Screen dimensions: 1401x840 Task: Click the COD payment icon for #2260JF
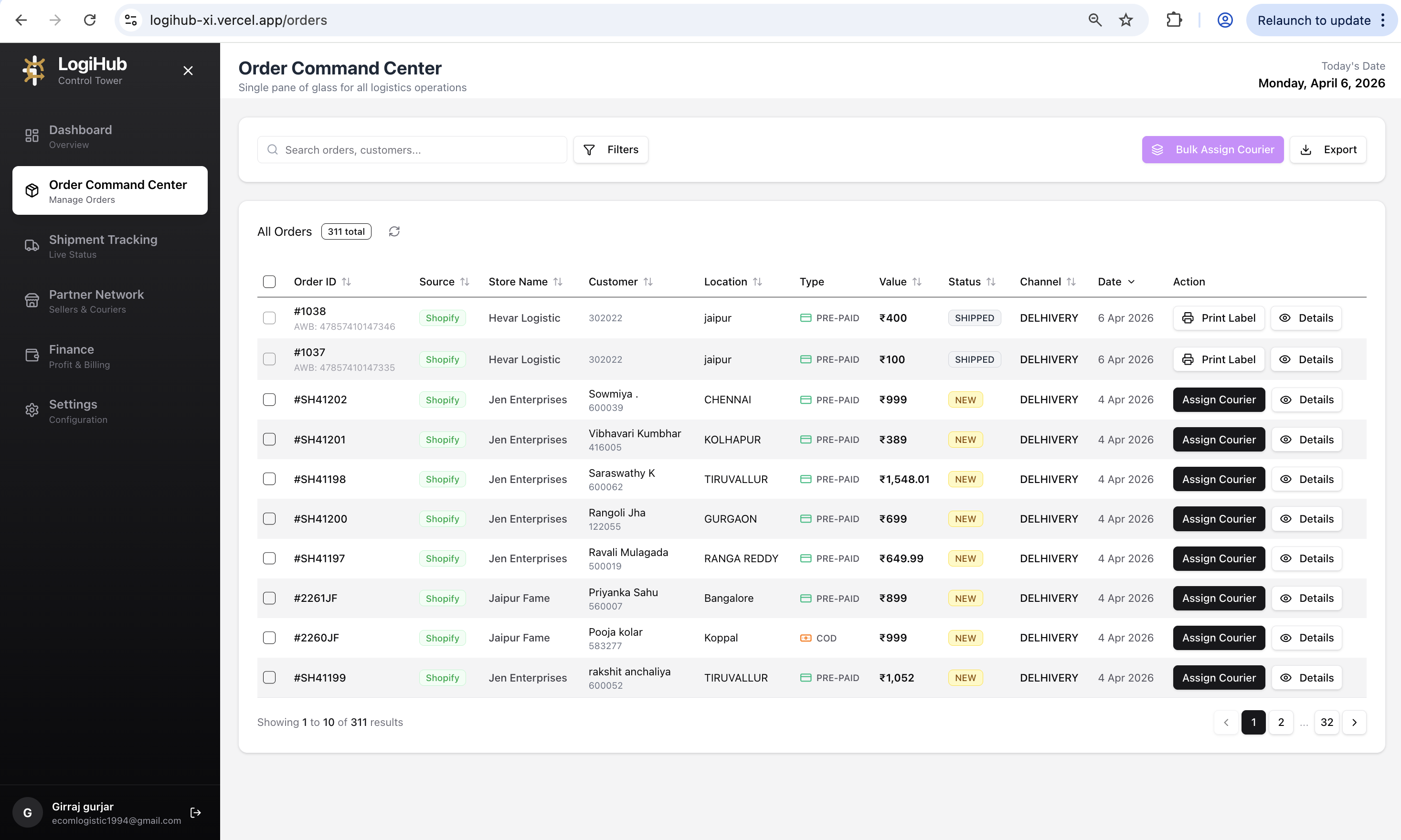tap(805, 638)
